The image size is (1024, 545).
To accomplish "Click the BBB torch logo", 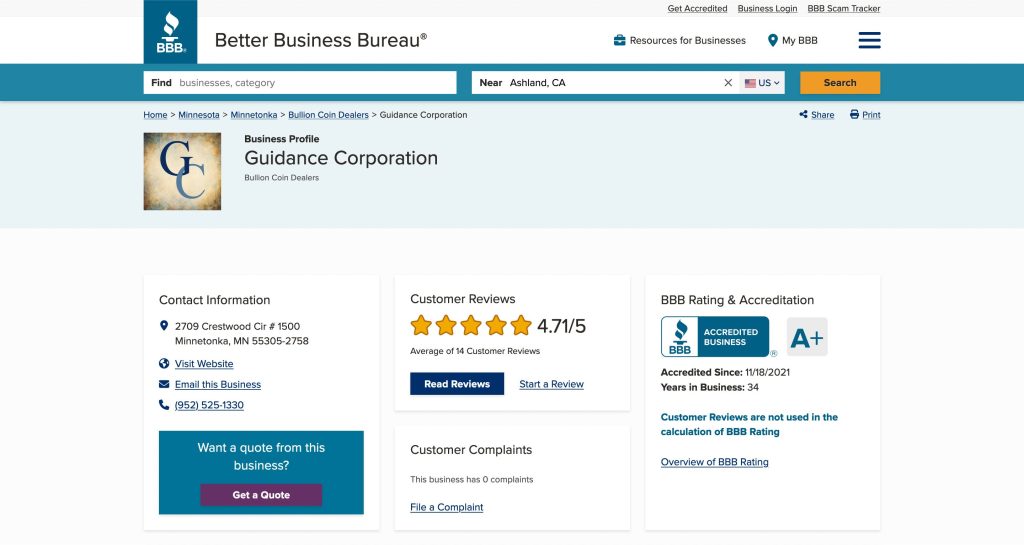I will point(170,32).
